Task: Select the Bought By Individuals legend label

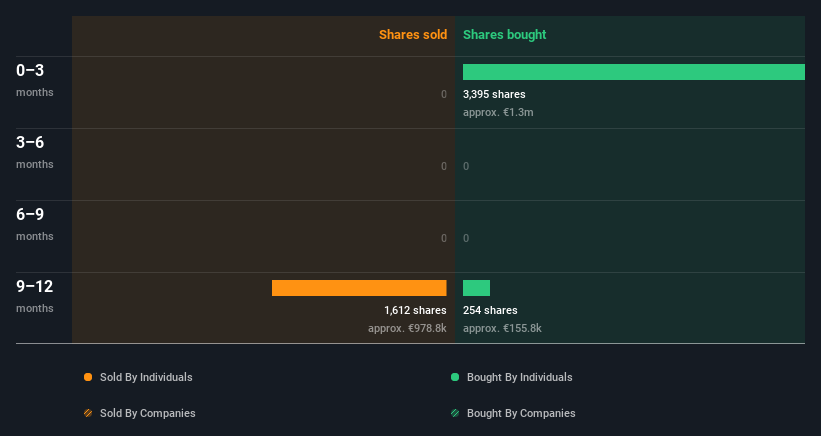Action: (x=519, y=377)
